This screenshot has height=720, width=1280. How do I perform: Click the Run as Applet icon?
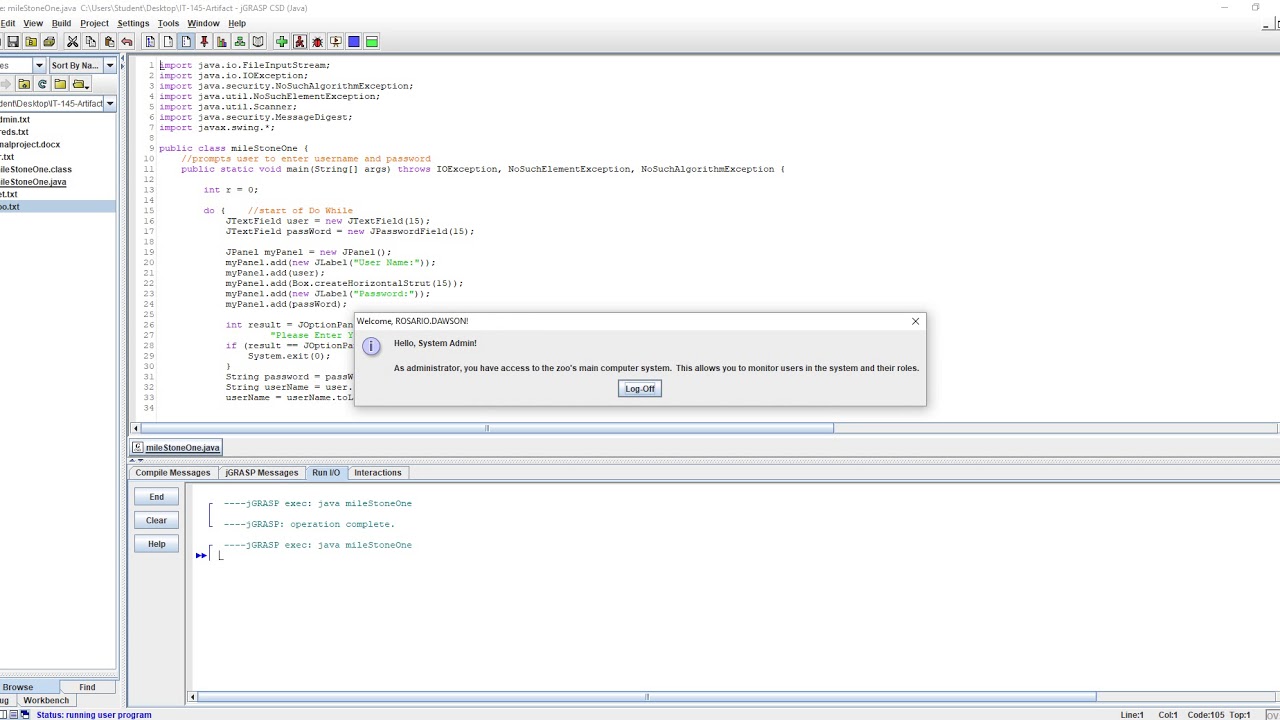[x=336, y=42]
